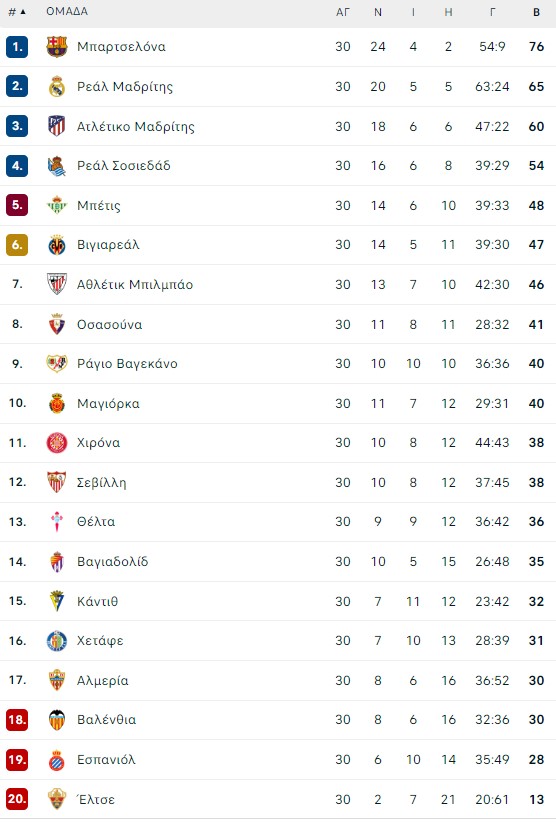Sort standings by the Β points column

click(536, 12)
